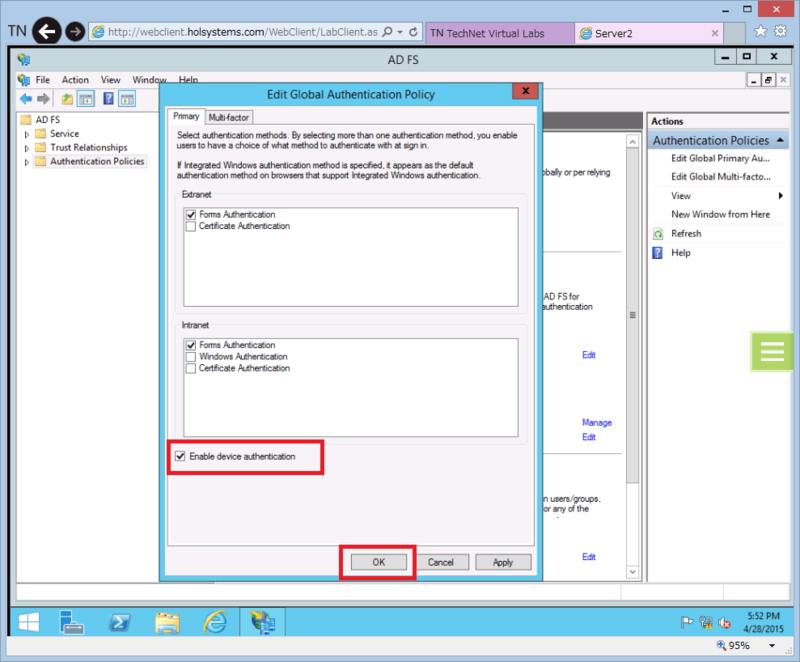
Task: Select the Primary tab
Action: point(186,116)
